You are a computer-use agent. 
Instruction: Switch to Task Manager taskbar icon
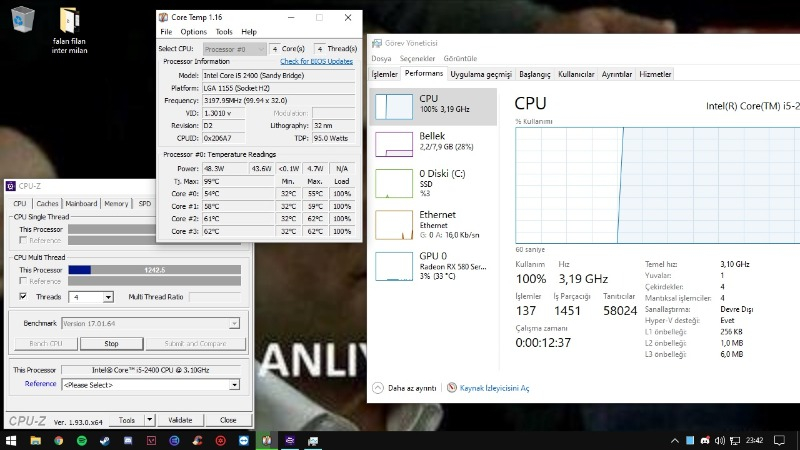(313, 440)
